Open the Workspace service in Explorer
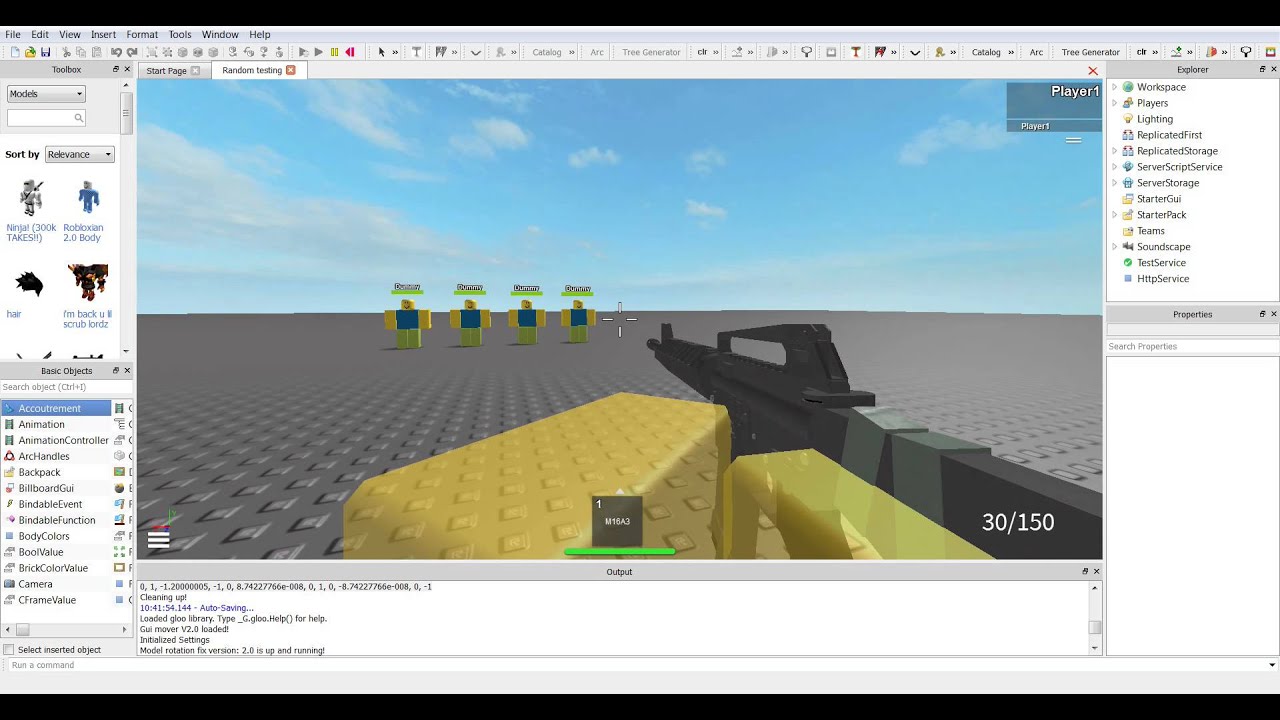The height and width of the screenshot is (720, 1280). pos(1161,87)
